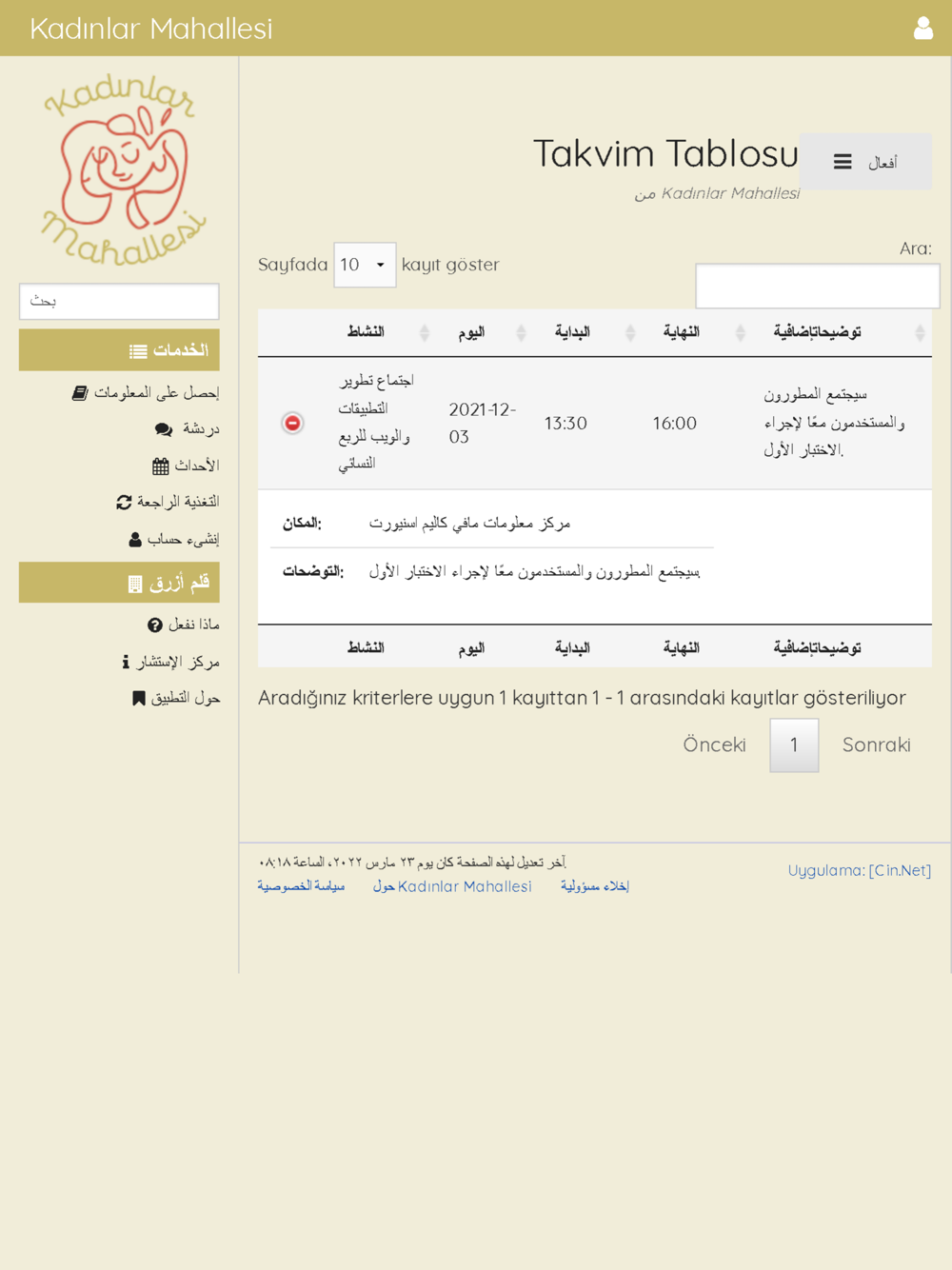Image resolution: width=952 pixels, height=1270 pixels.
Task: Open مركز الإستشار sidebar link
Action: [170, 662]
